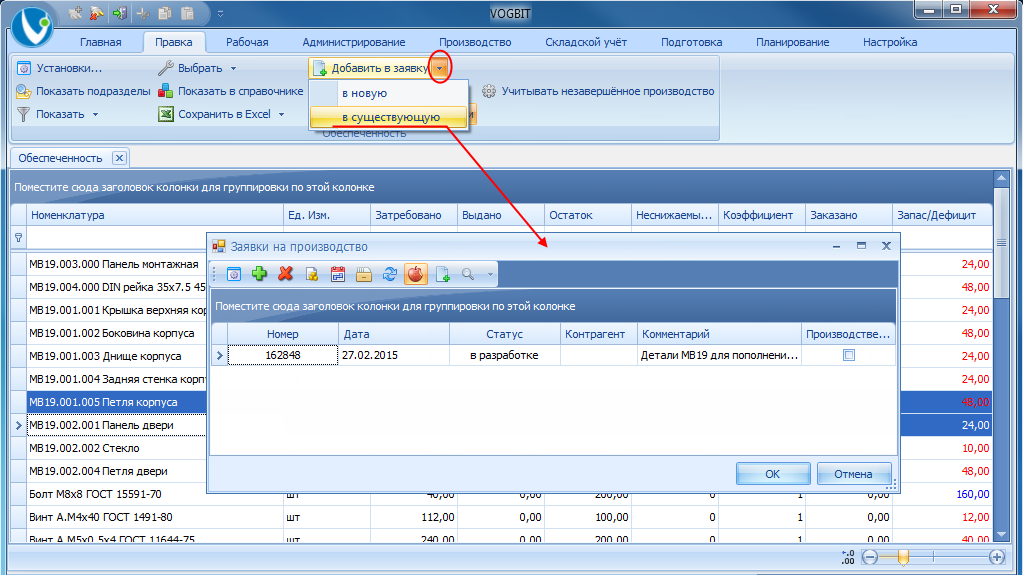Click the quick-access icon with red X
The width and height of the screenshot is (1023, 575).
pos(97,13)
